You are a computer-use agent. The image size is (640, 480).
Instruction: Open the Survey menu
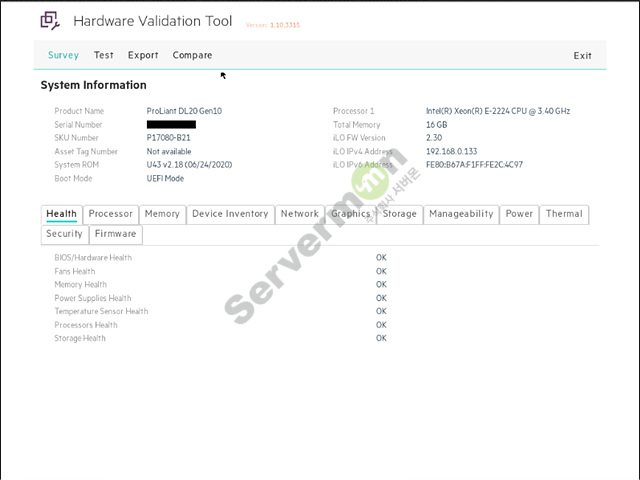pyautogui.click(x=63, y=55)
